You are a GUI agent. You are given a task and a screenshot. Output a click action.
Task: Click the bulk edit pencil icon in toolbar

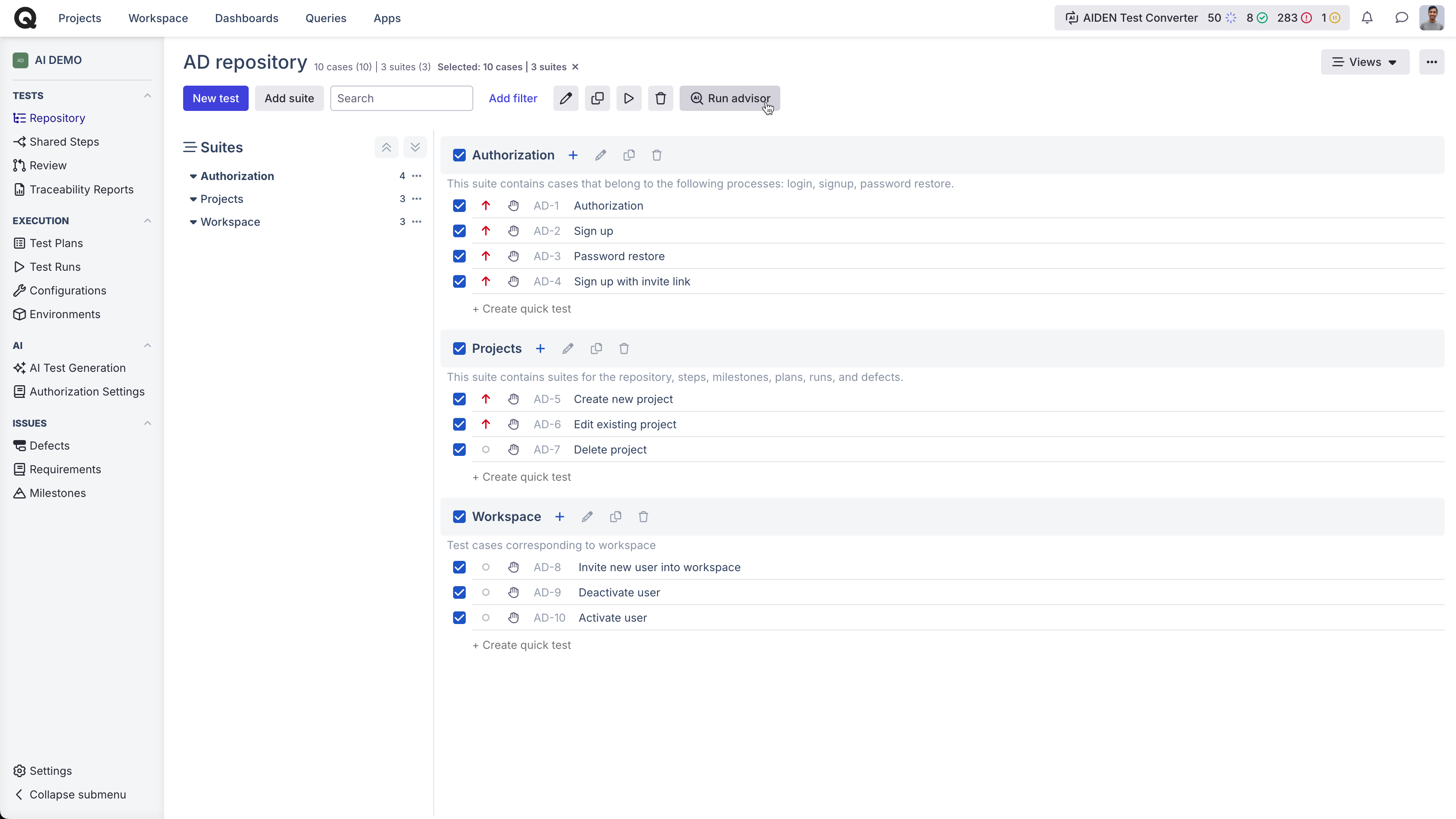tap(565, 98)
